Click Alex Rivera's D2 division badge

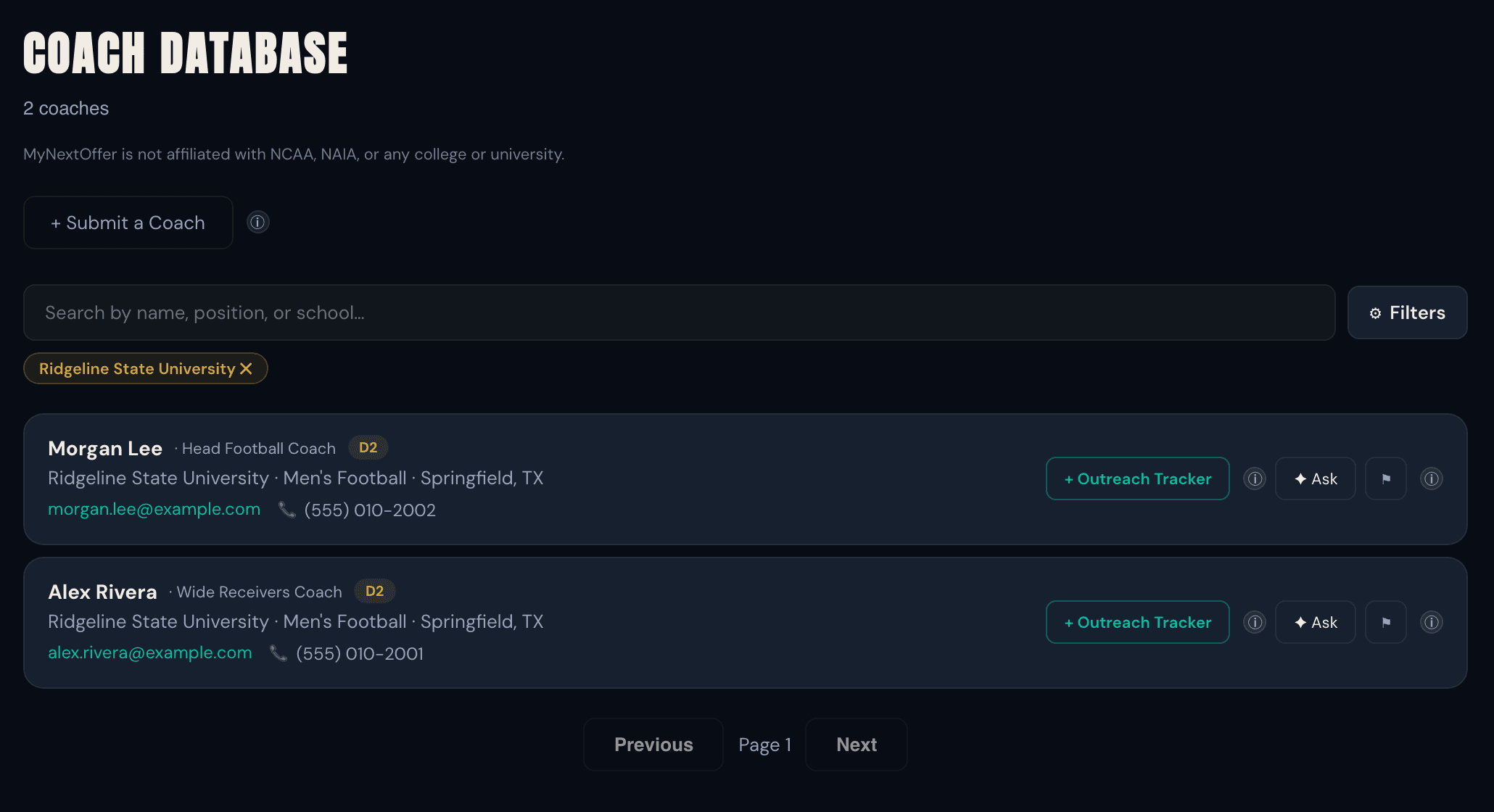[x=374, y=591]
